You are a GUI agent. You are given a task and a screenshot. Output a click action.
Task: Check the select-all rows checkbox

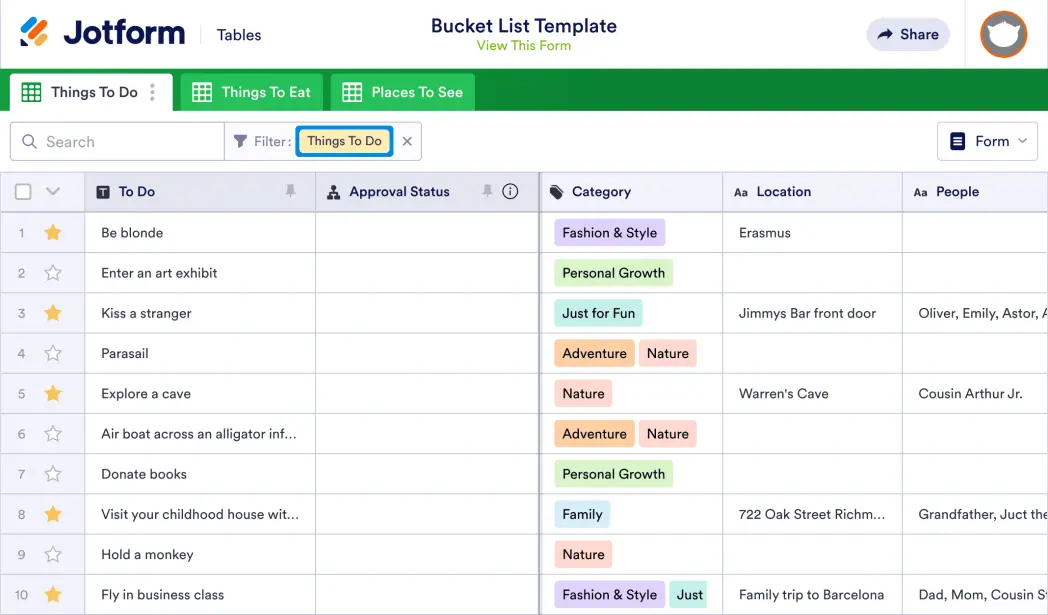click(23, 192)
